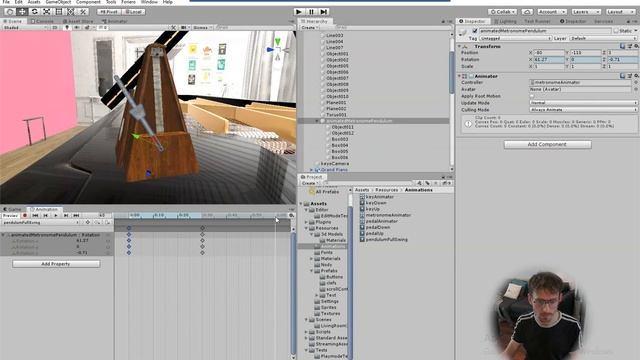Toggle the Apply Root Motion checkbox
This screenshot has height=360, width=640.
tap(532, 96)
